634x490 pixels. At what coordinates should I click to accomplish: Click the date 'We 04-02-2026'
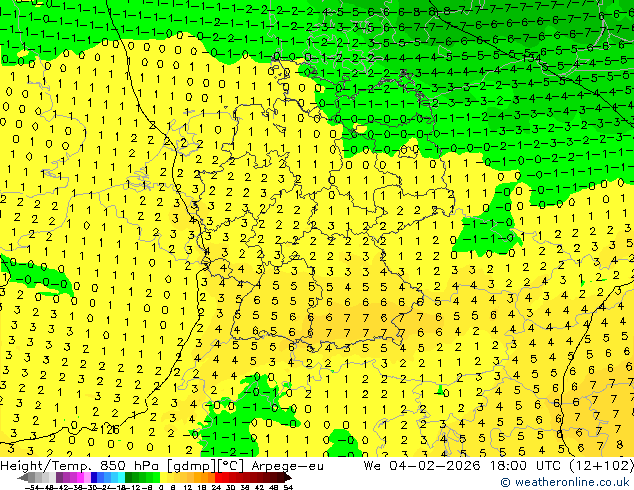point(422,466)
